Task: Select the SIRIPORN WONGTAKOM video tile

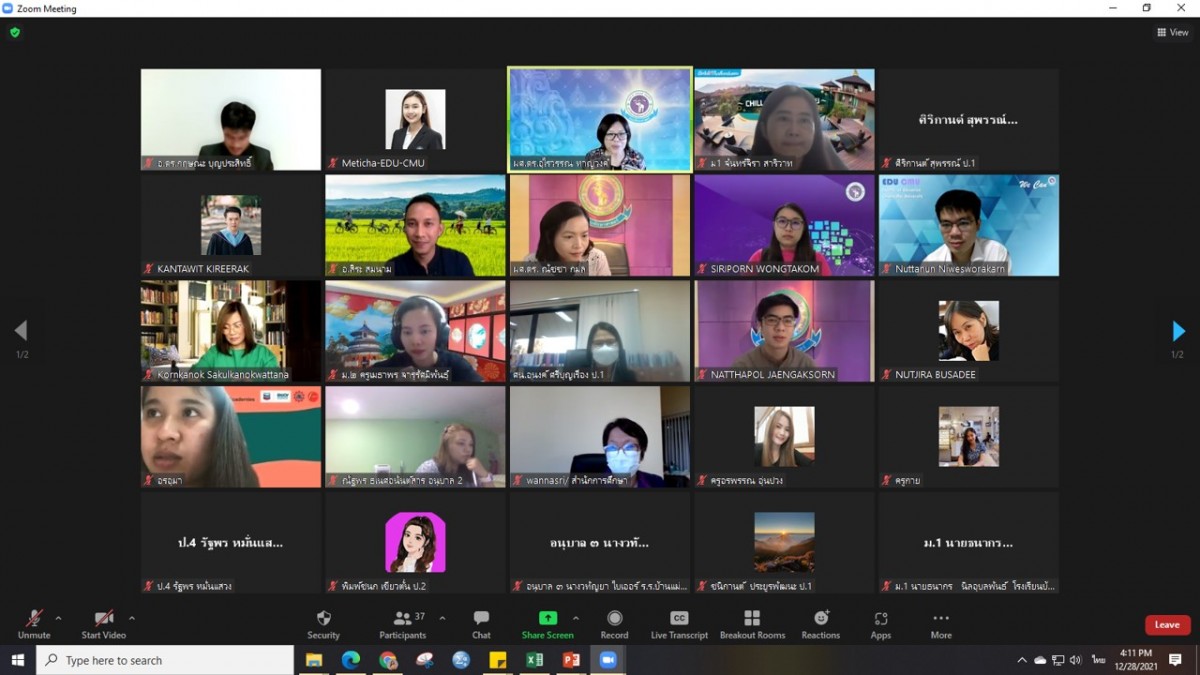Action: pos(784,225)
